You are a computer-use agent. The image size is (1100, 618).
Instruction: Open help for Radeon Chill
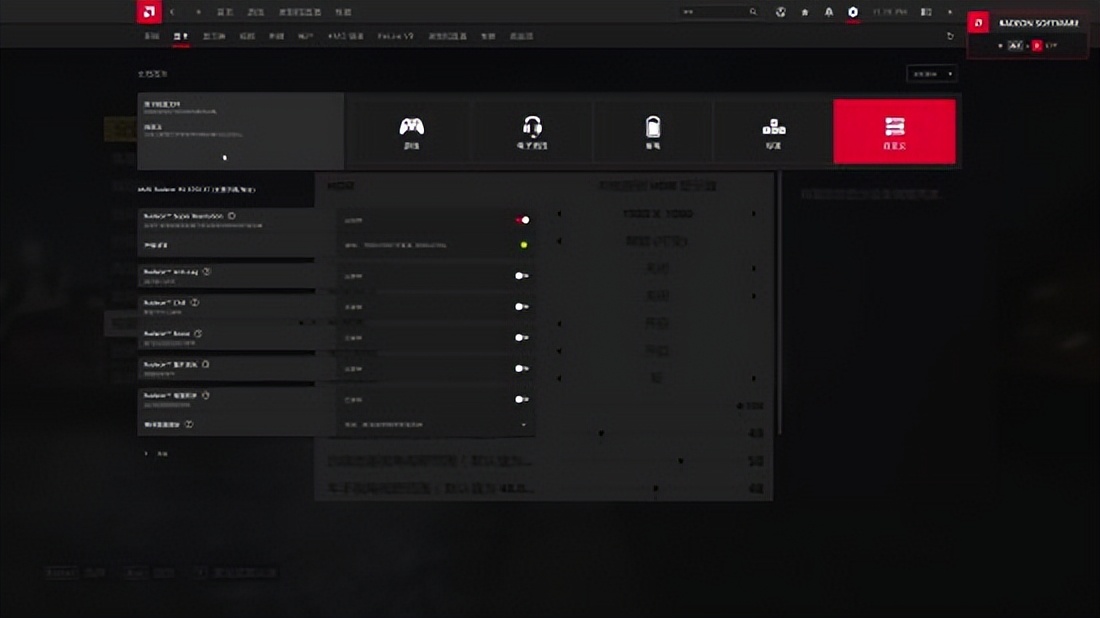point(195,302)
